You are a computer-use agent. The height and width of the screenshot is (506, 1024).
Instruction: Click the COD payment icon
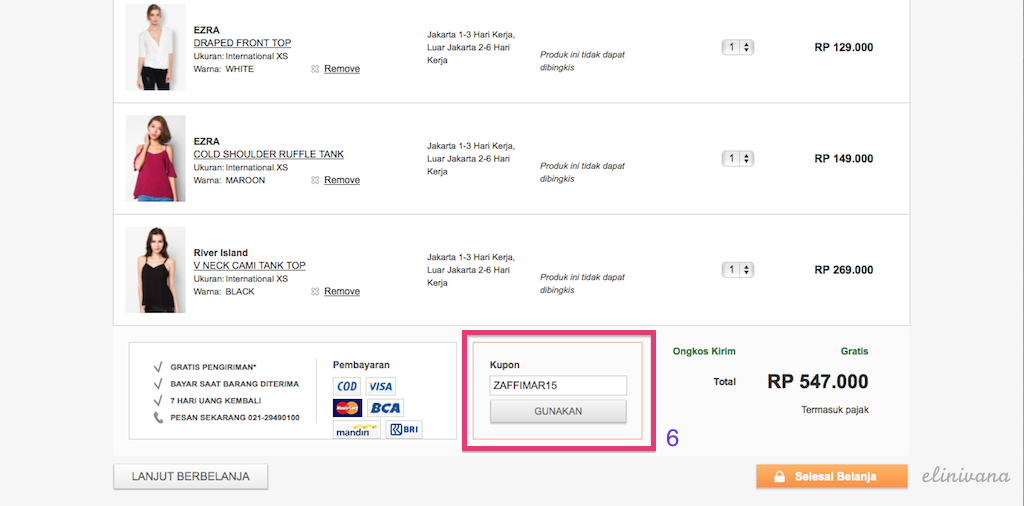click(x=347, y=386)
